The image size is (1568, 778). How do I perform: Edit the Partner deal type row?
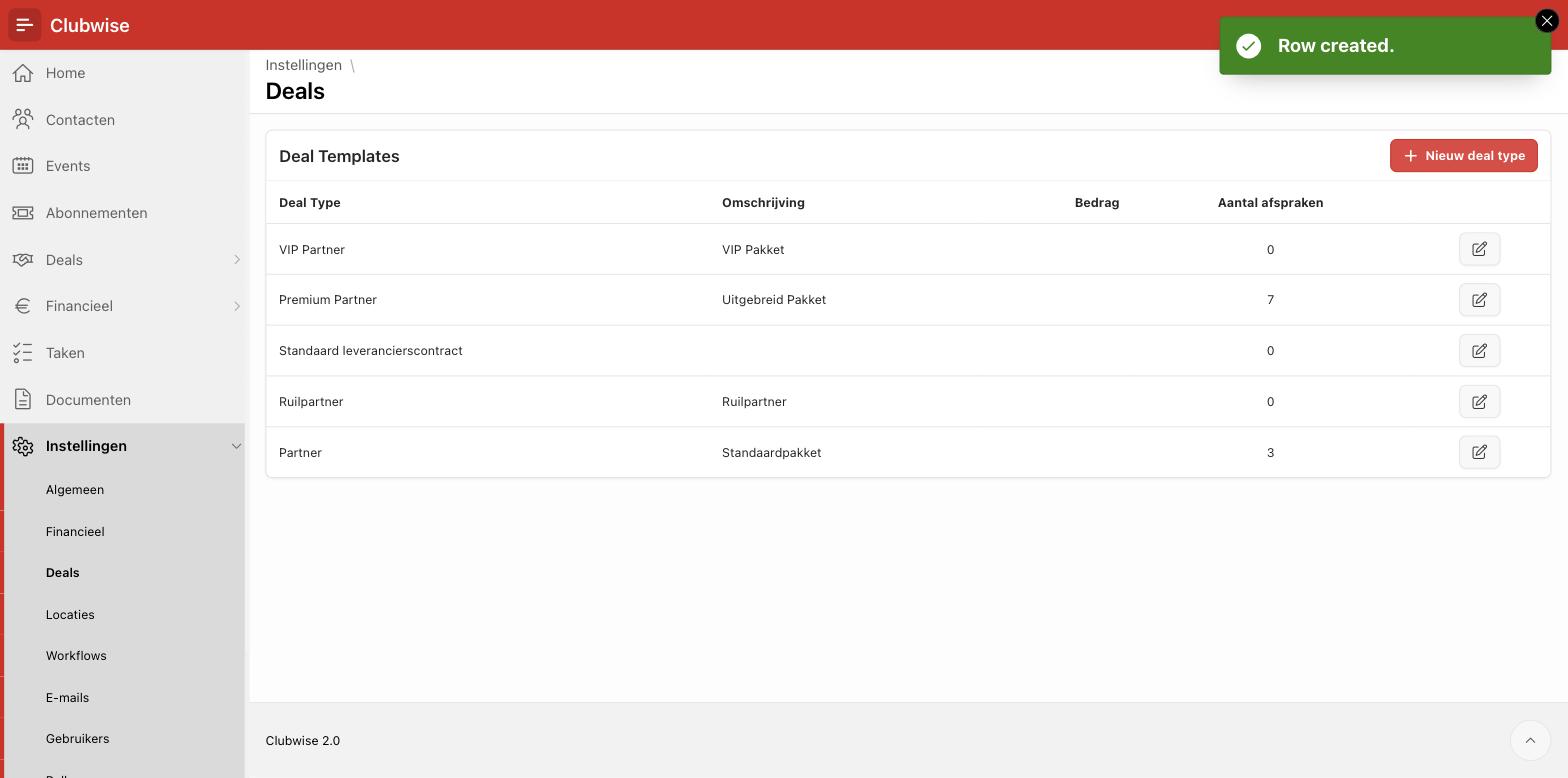click(1479, 452)
